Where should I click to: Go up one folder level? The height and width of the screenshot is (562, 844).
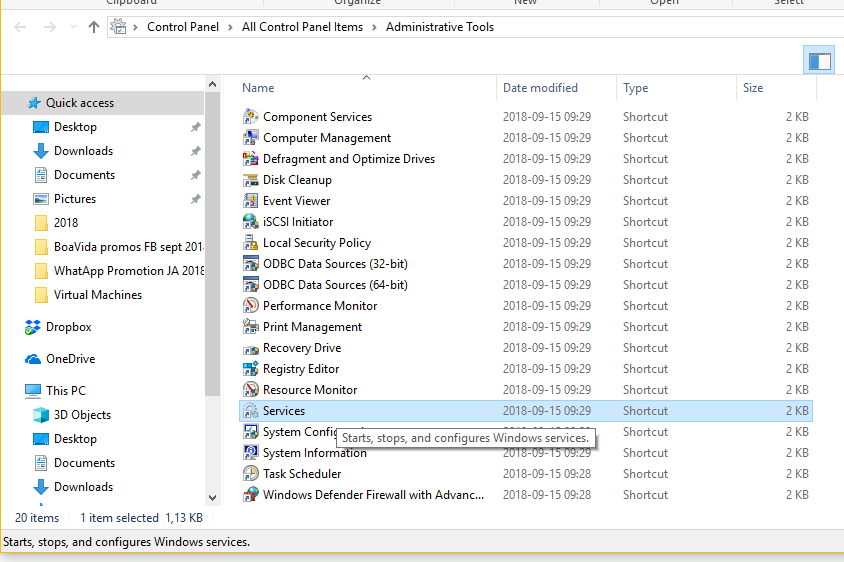[x=94, y=27]
